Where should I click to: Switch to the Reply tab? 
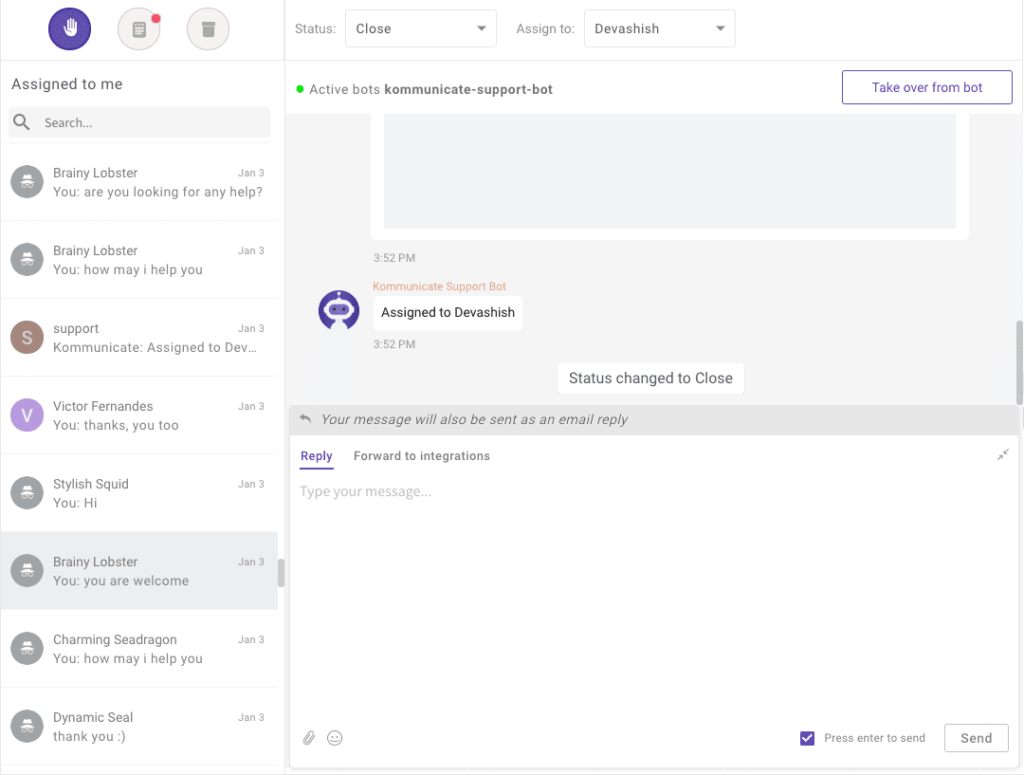(316, 456)
